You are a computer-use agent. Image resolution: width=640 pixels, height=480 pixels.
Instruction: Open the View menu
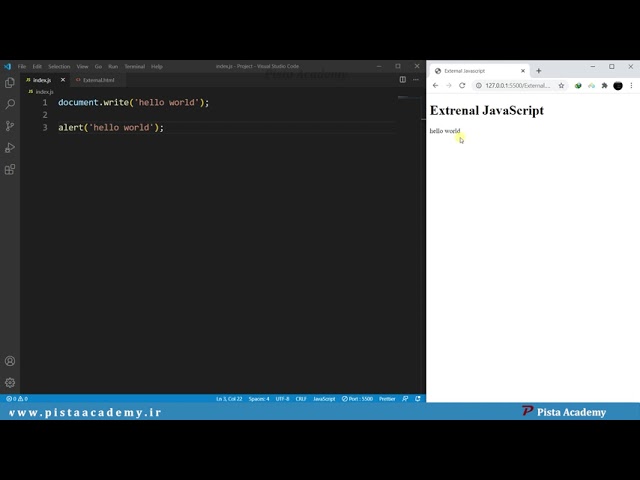pos(82,66)
